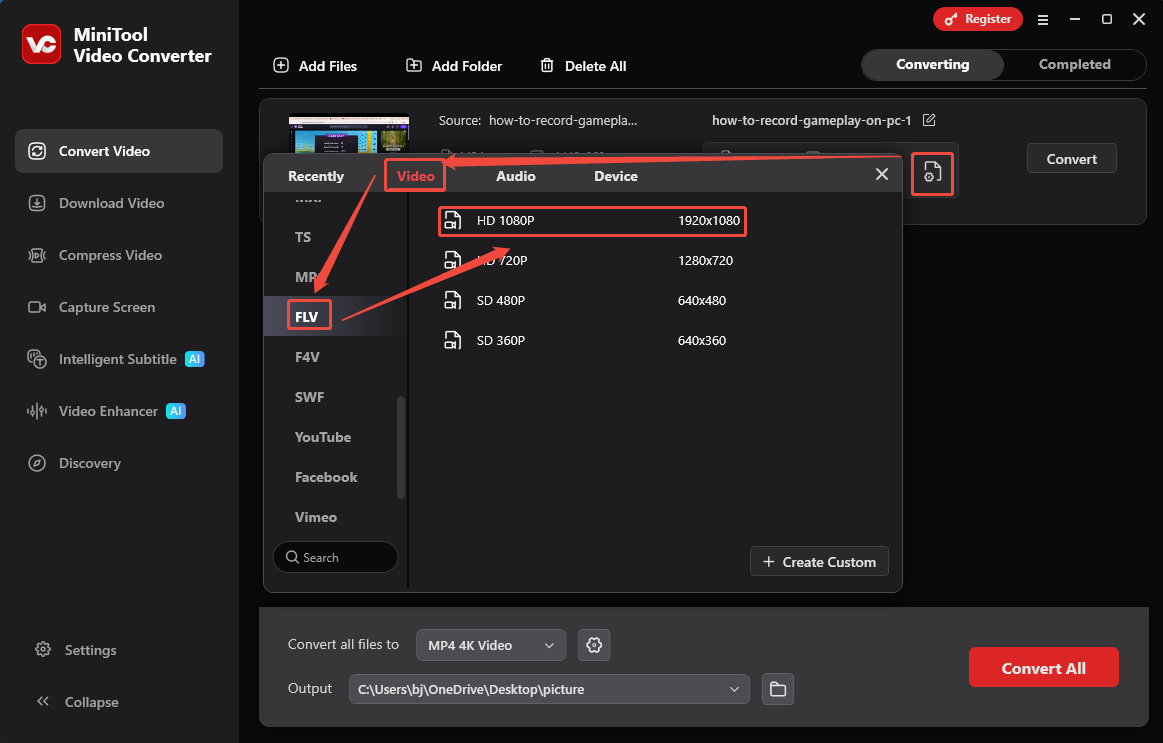Click the 1920x1080 resolution text
Image resolution: width=1163 pixels, height=743 pixels.
[708, 220]
